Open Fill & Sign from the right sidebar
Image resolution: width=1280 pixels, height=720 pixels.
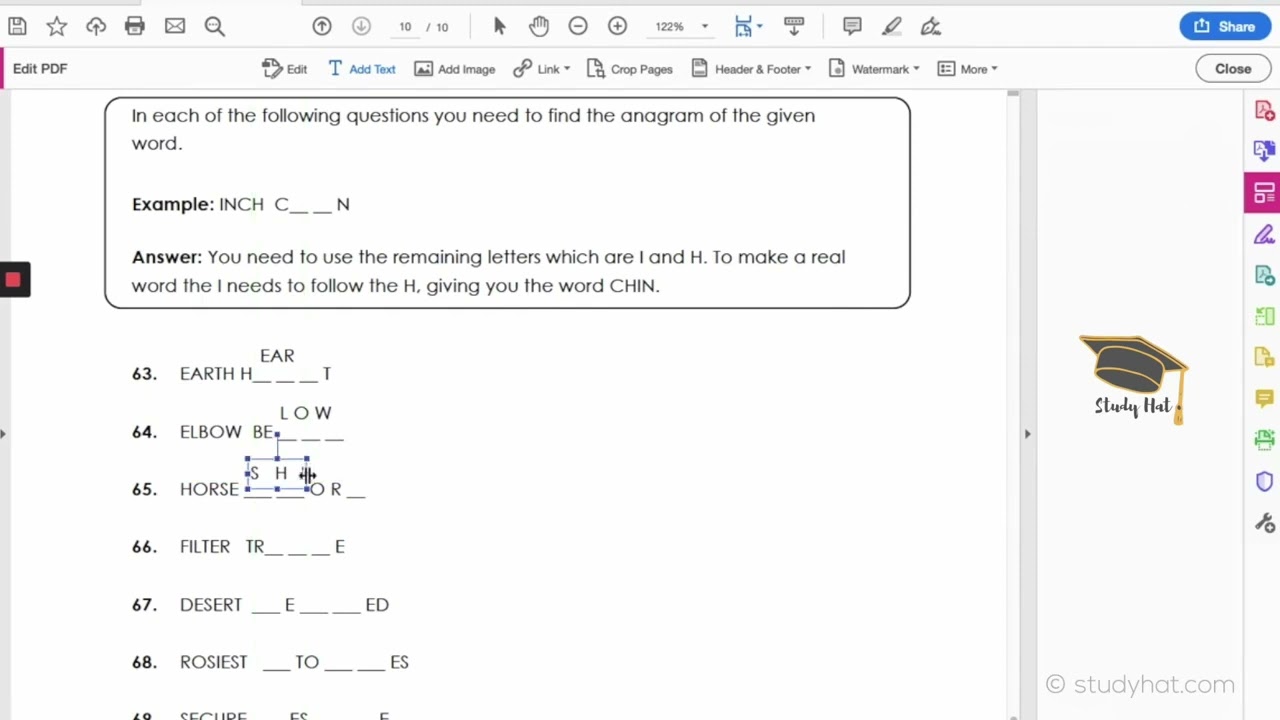point(1264,235)
